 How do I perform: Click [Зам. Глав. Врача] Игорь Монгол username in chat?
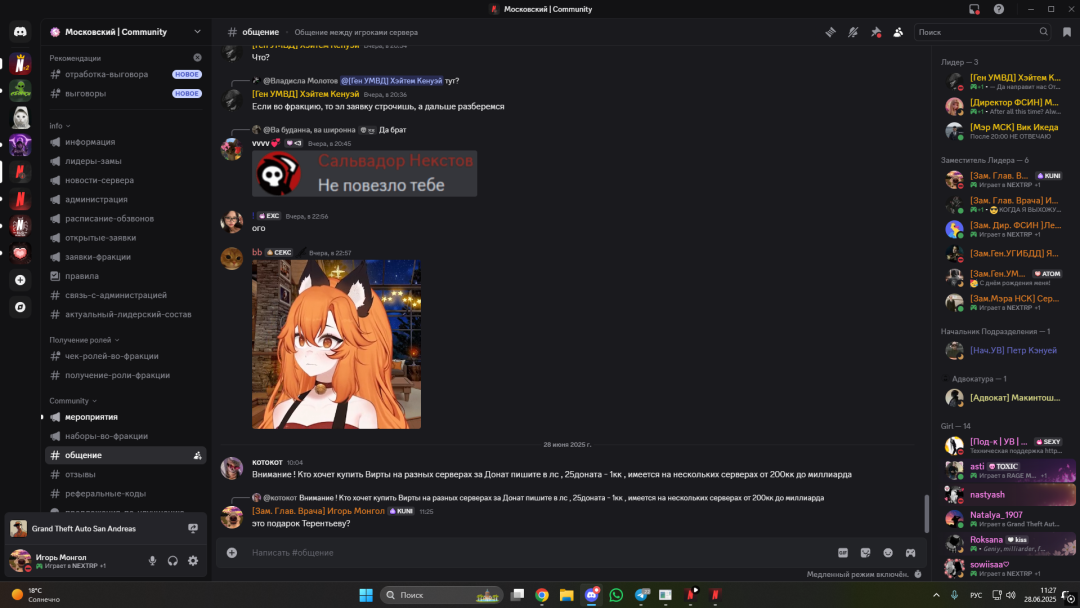318,511
